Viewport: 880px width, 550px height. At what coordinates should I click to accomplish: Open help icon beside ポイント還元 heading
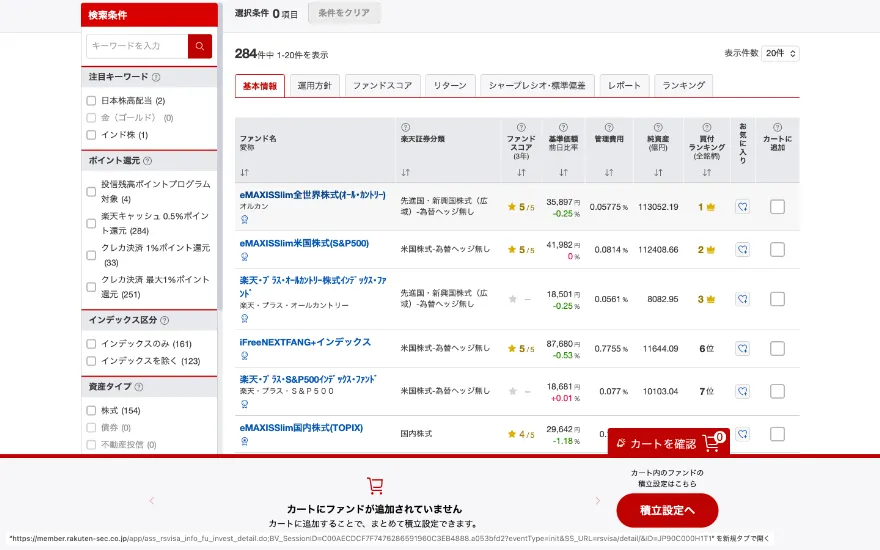pyautogui.click(x=148, y=161)
